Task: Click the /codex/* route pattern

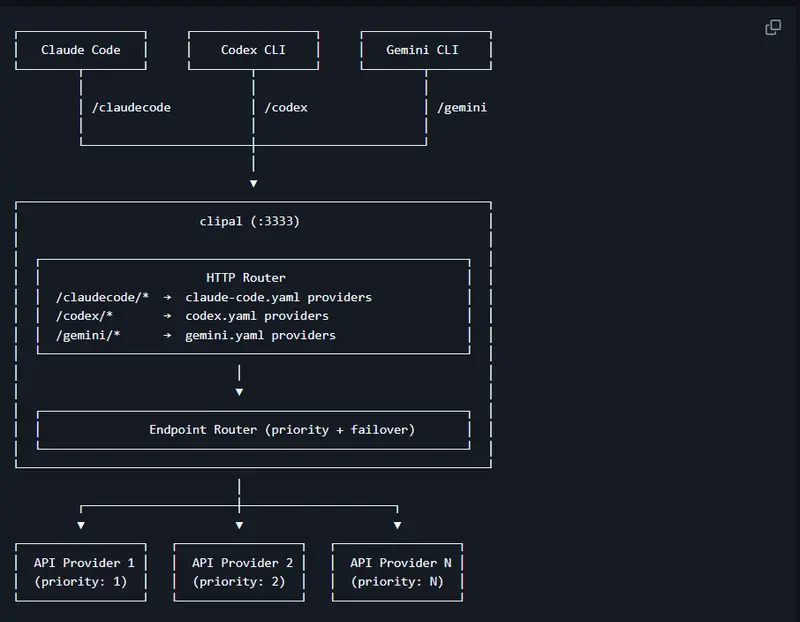Action: click(x=85, y=316)
